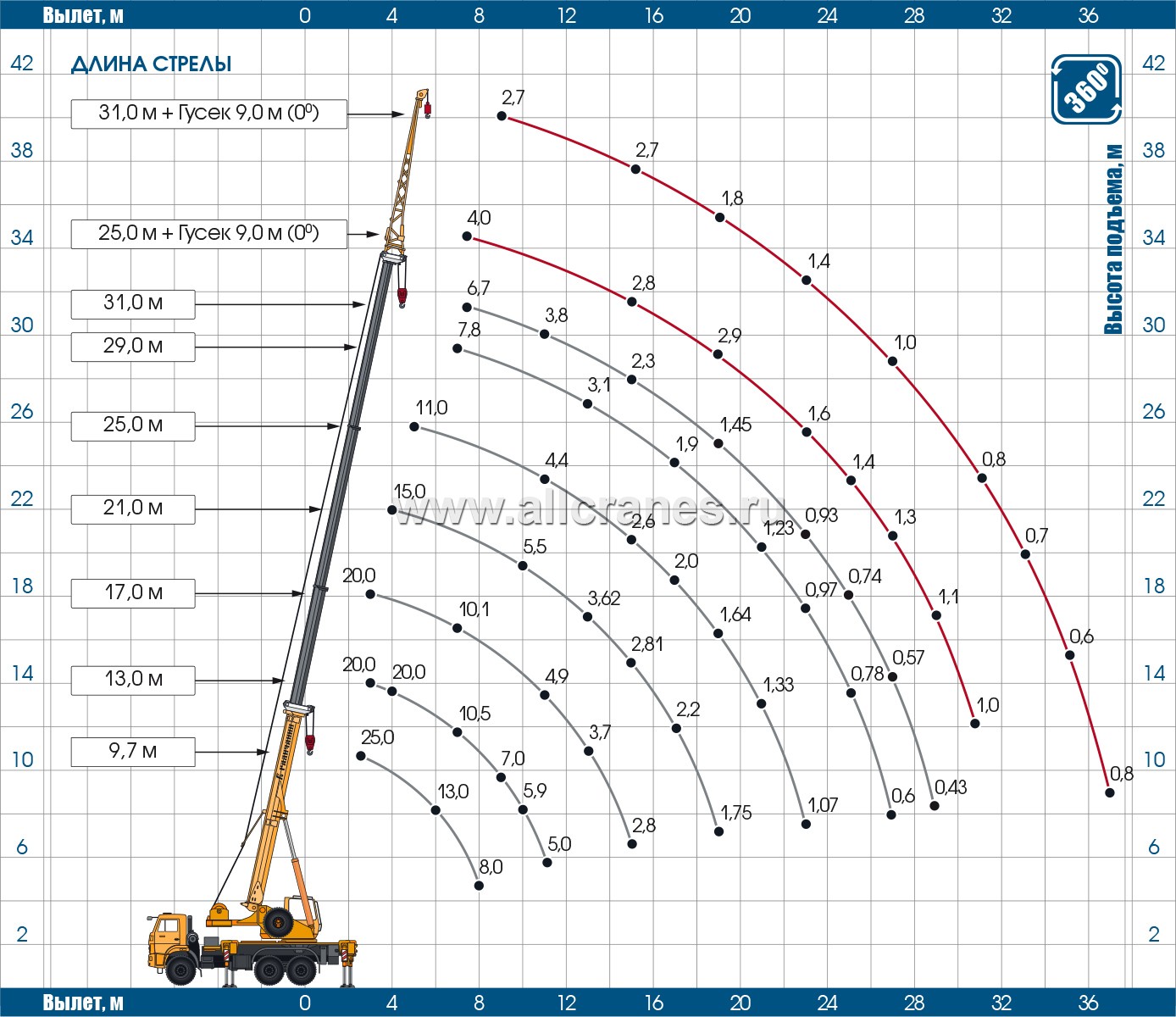Viewport: 1176px width, 1017px height.
Task: Click the truck's front wheel
Action: click(x=181, y=968)
